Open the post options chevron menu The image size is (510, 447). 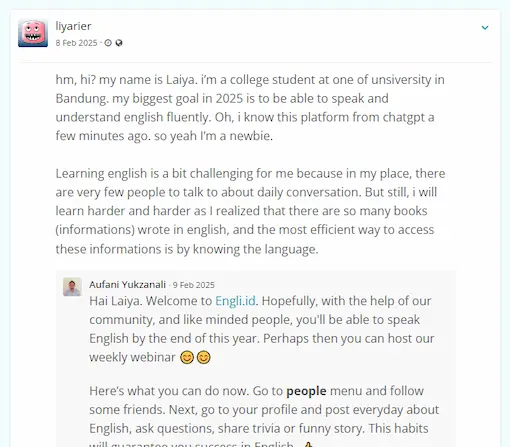pos(485,27)
